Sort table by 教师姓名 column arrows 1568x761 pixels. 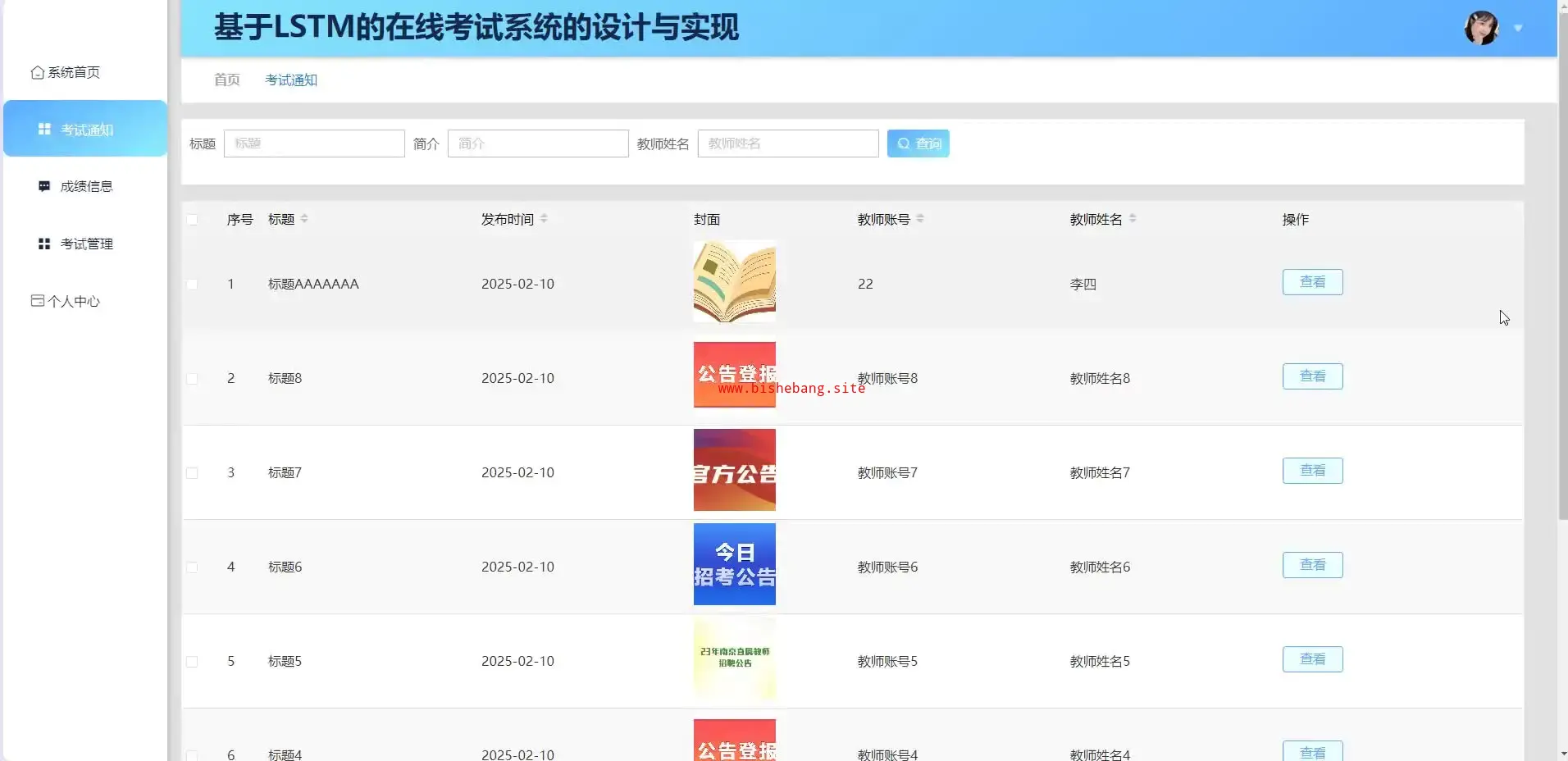pyautogui.click(x=1133, y=219)
